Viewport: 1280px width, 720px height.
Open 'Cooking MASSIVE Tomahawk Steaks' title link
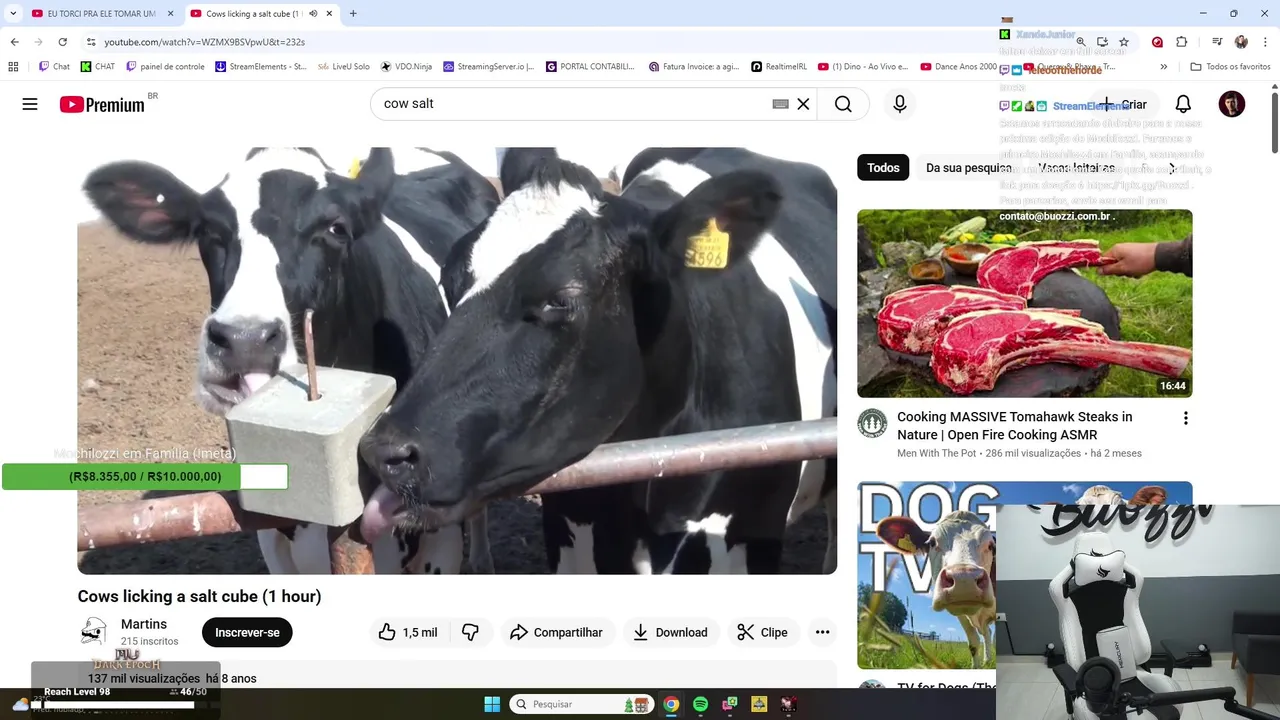pyautogui.click(x=1015, y=426)
